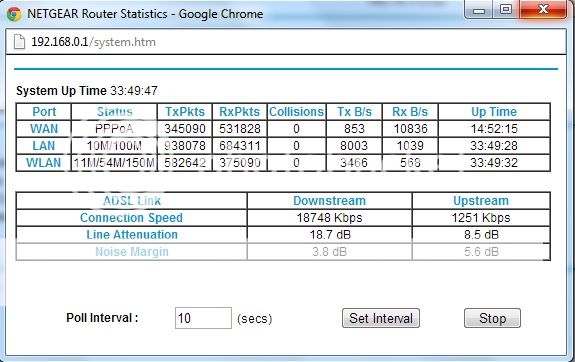Click the WAN port row label
The height and width of the screenshot is (362, 575).
[44, 129]
